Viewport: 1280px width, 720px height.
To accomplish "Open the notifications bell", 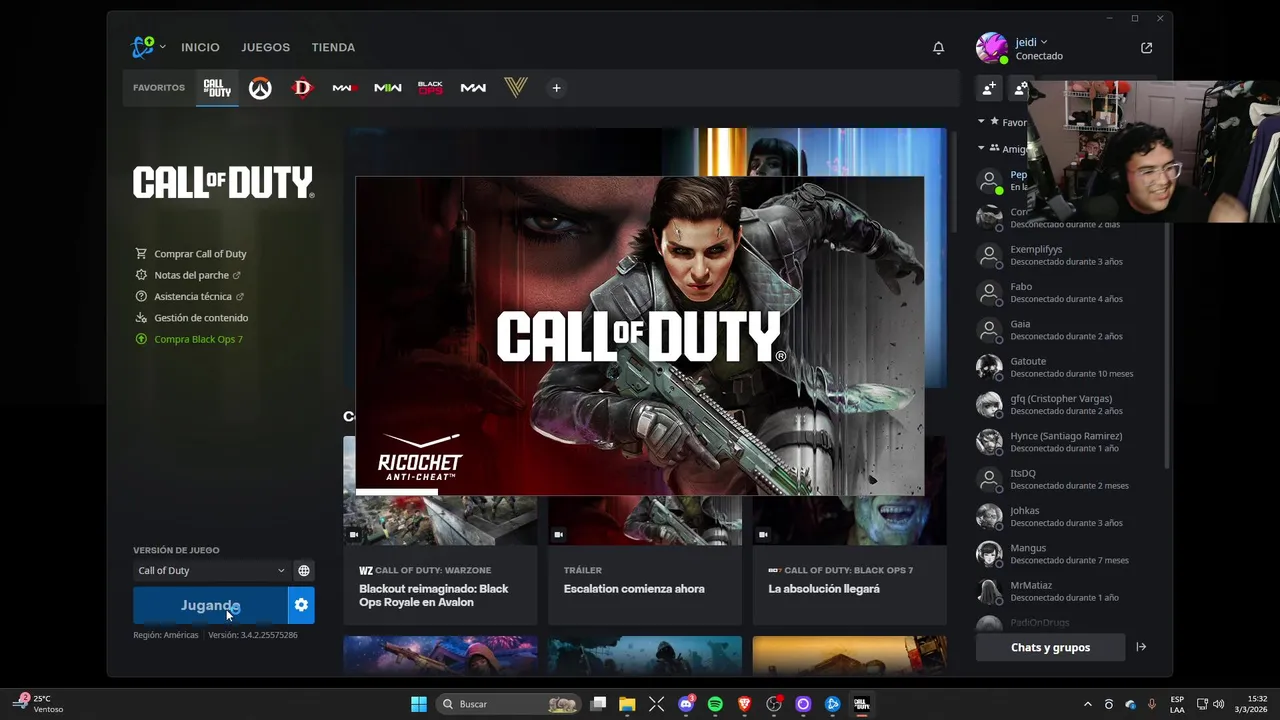I will [938, 48].
